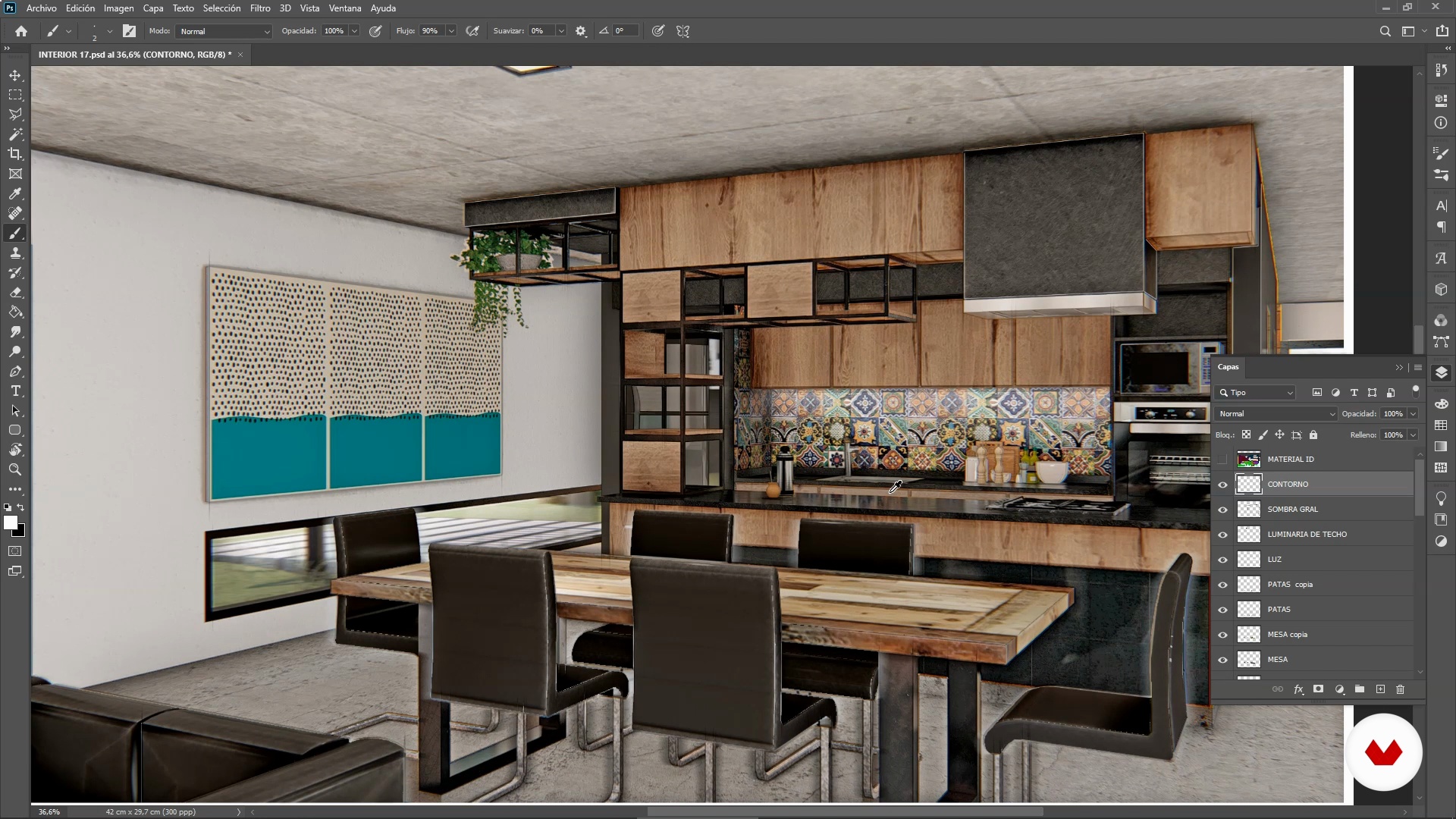Viewport: 1456px width, 819px height.
Task: Select the Zoom tool
Action: click(x=15, y=469)
